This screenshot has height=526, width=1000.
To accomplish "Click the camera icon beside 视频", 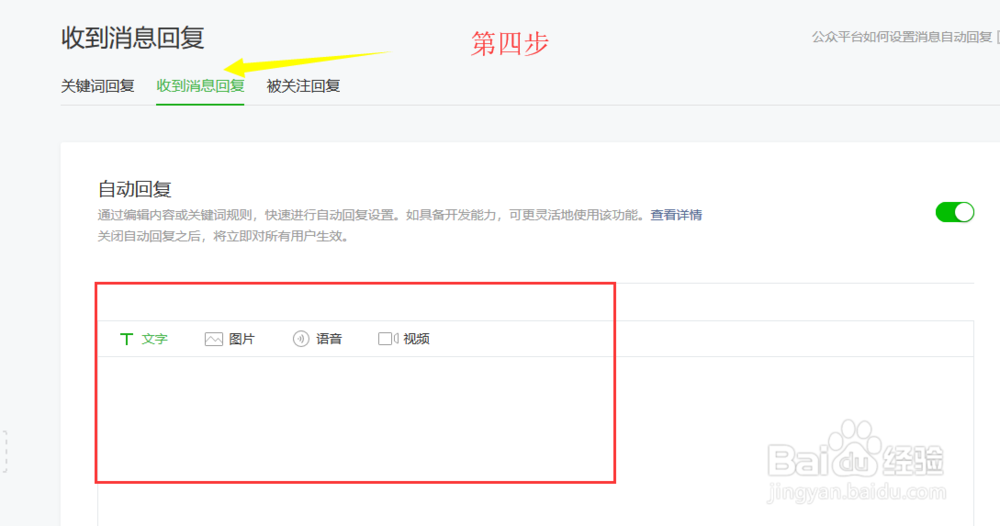I will click(x=388, y=339).
